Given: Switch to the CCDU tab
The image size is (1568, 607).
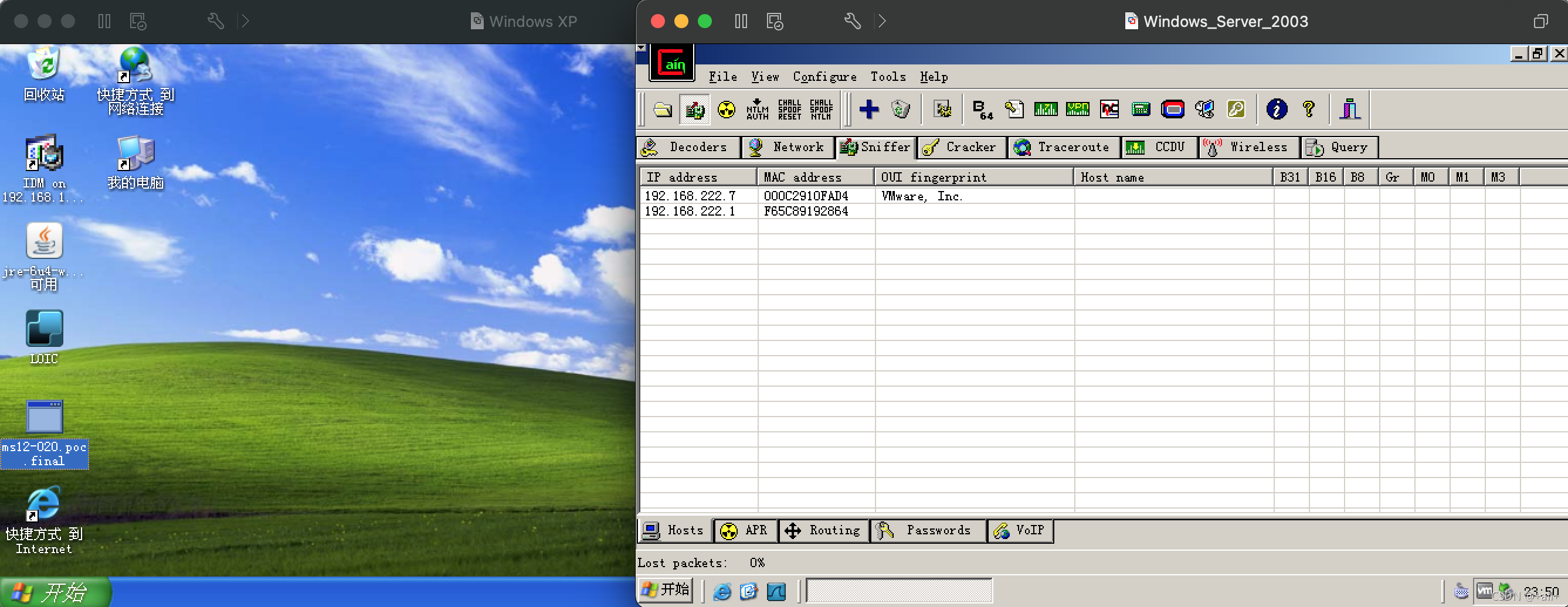Looking at the screenshot, I should pyautogui.click(x=1158, y=147).
